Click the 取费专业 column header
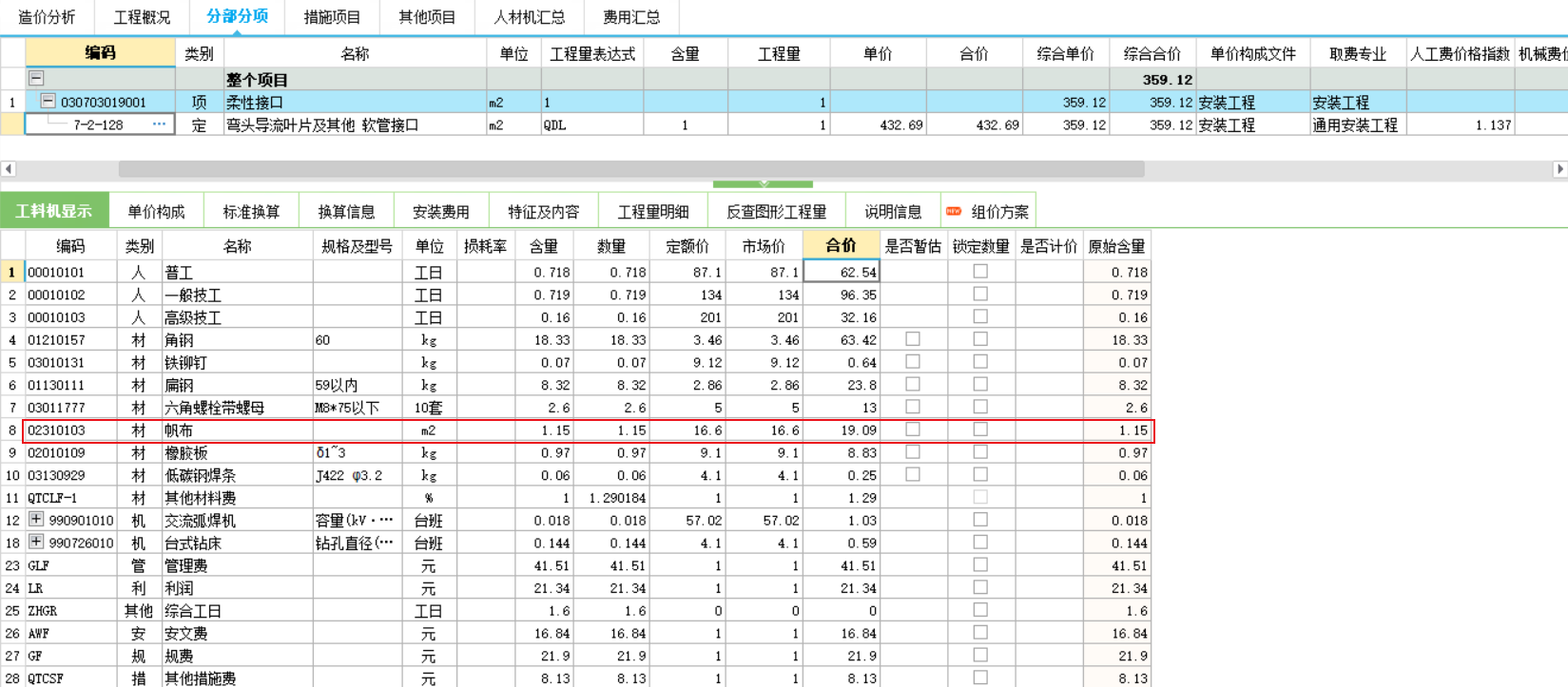Image resolution: width=1568 pixels, height=687 pixels. pyautogui.click(x=1358, y=54)
